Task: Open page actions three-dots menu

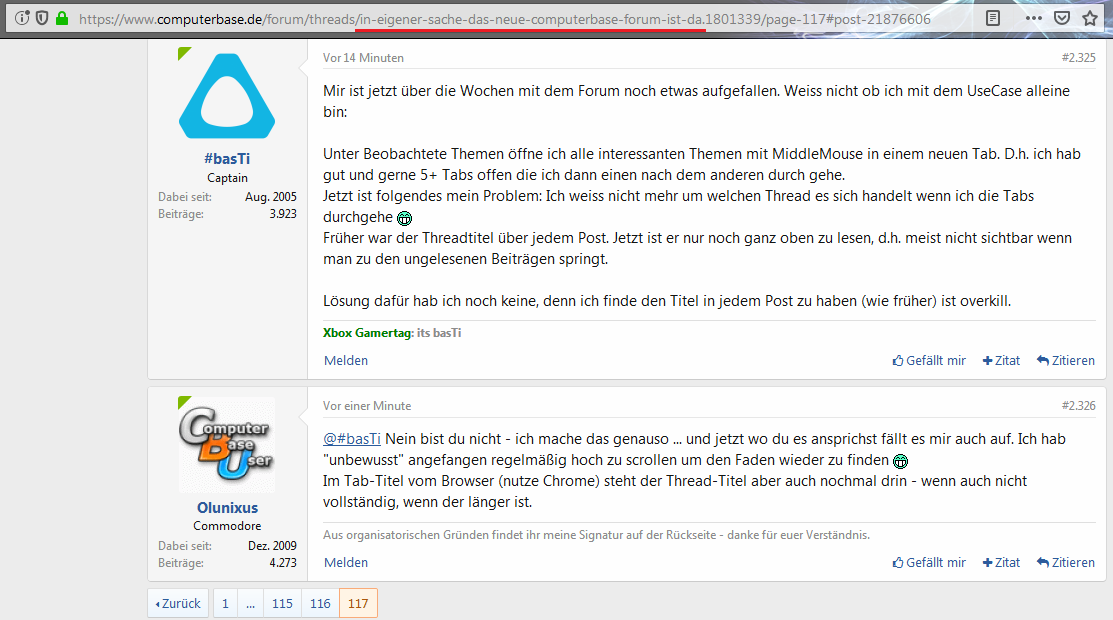Action: [x=1034, y=18]
